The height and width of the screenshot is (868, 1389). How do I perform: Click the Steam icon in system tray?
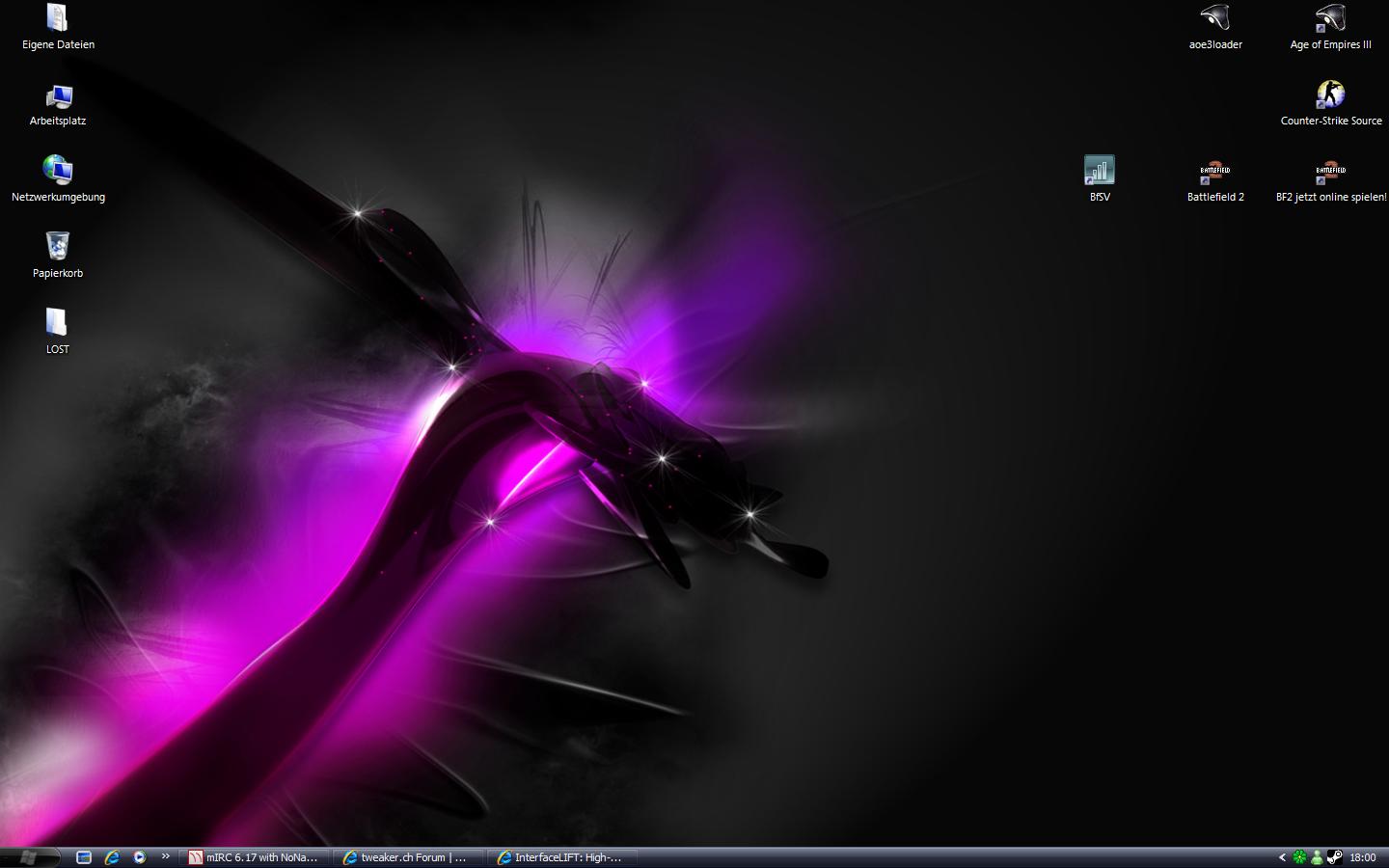click(1335, 856)
